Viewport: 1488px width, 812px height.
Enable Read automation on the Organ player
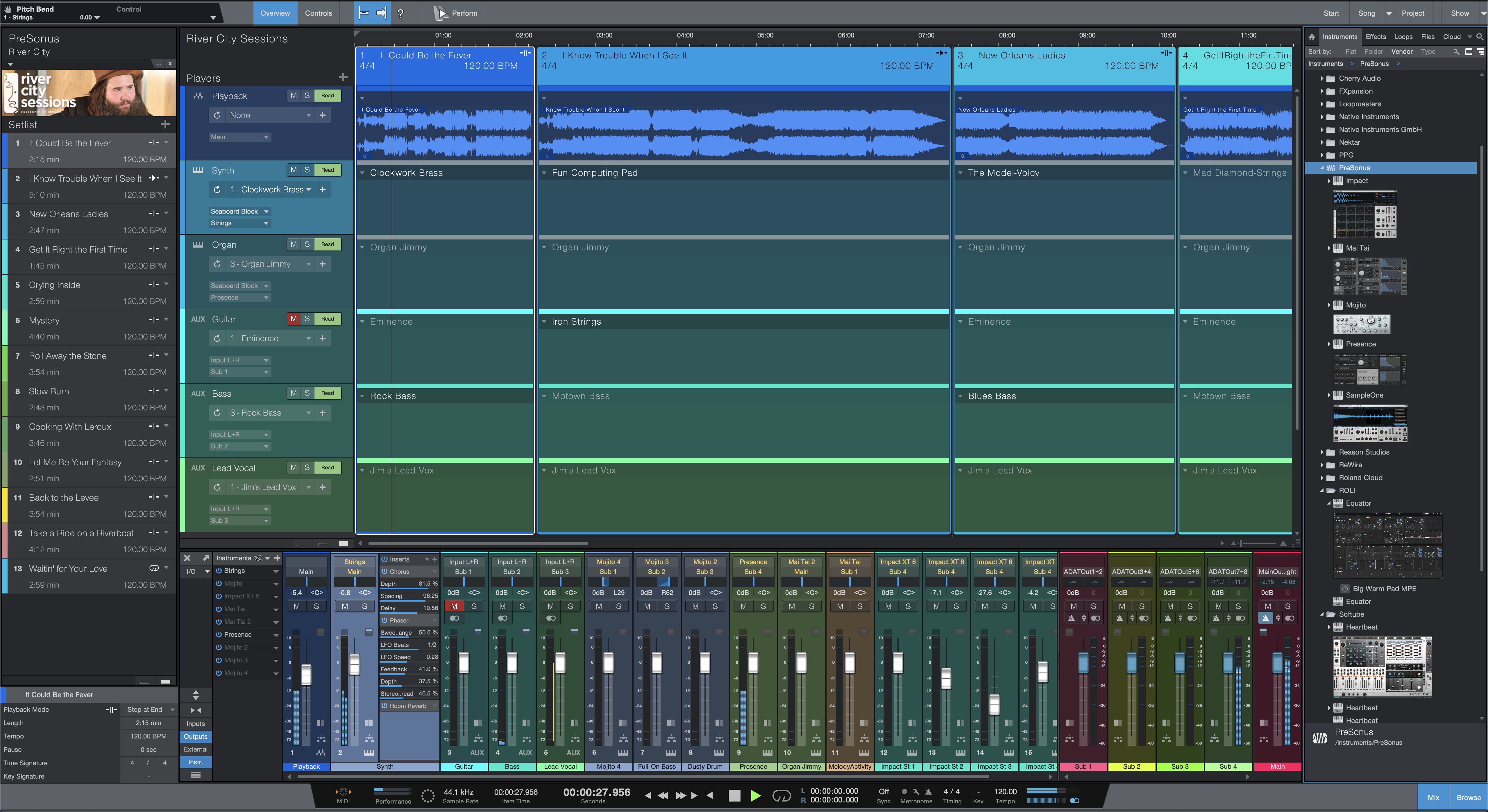(x=328, y=244)
